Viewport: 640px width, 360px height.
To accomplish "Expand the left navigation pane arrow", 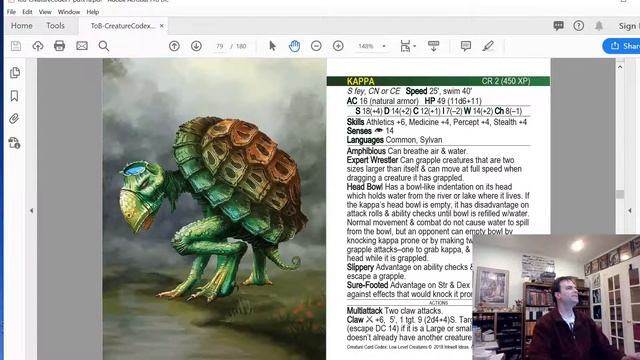I will coord(31,211).
